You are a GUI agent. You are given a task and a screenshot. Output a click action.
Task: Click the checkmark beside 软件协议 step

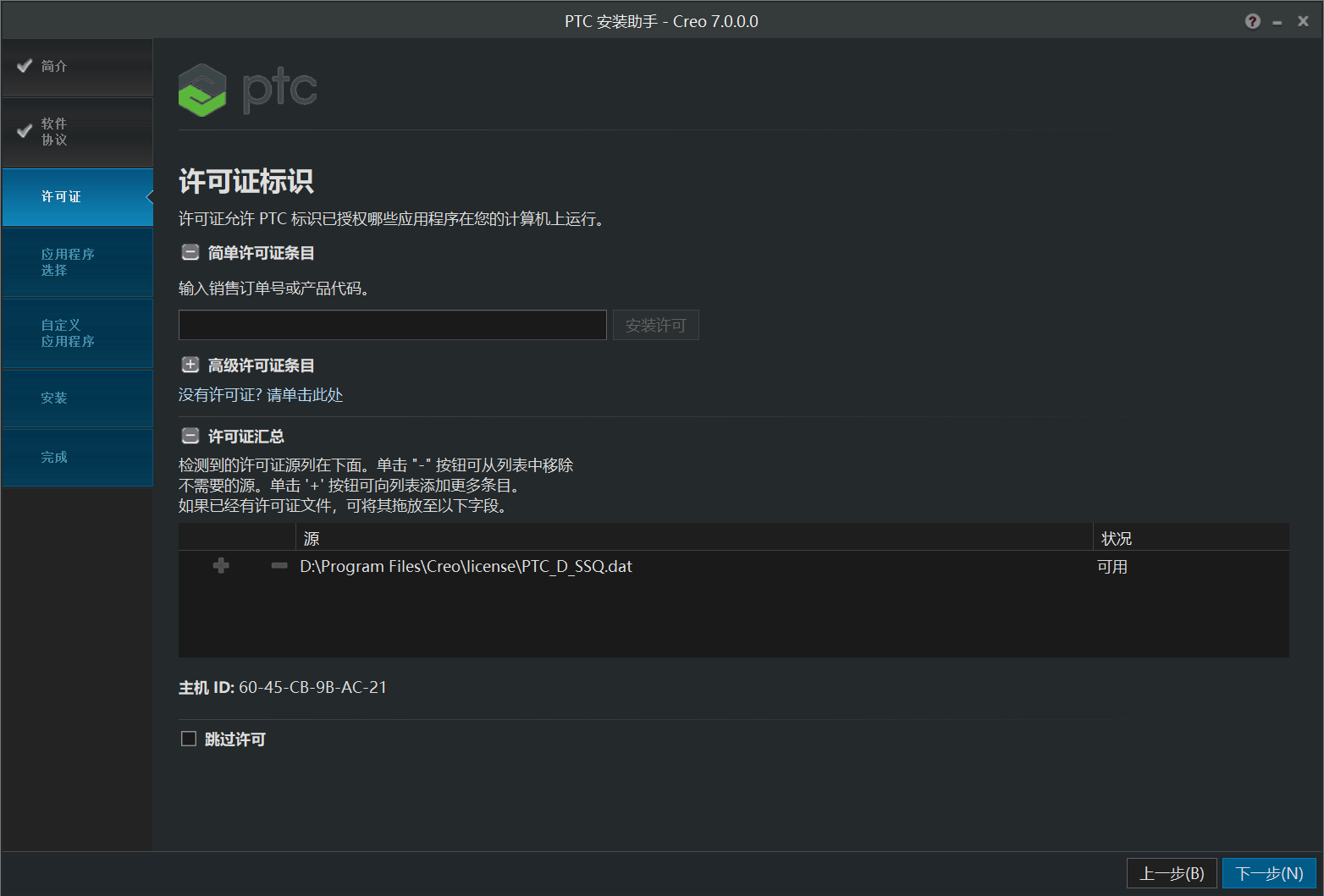[25, 130]
